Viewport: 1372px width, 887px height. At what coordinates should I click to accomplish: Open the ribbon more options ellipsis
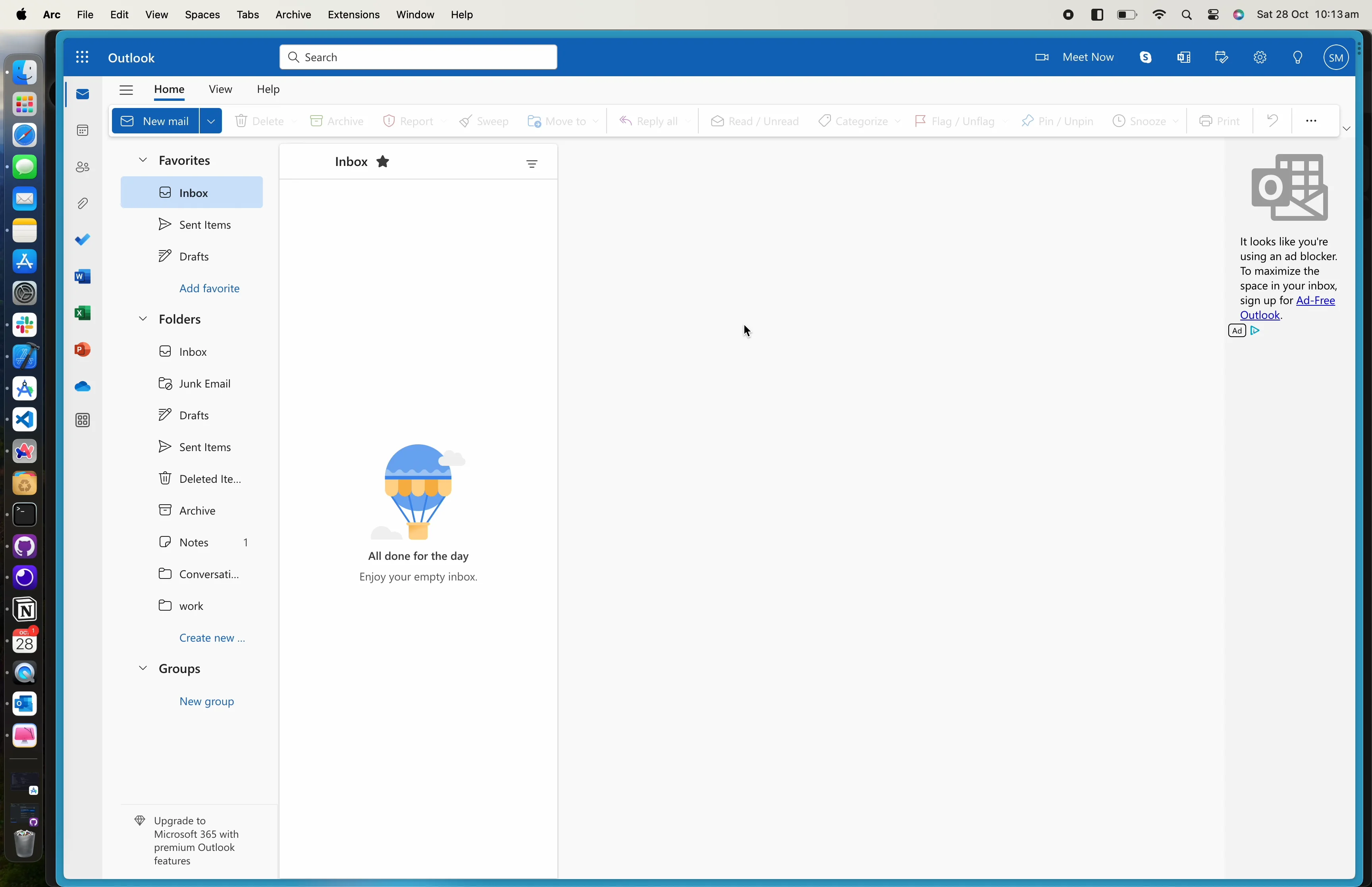(x=1312, y=121)
